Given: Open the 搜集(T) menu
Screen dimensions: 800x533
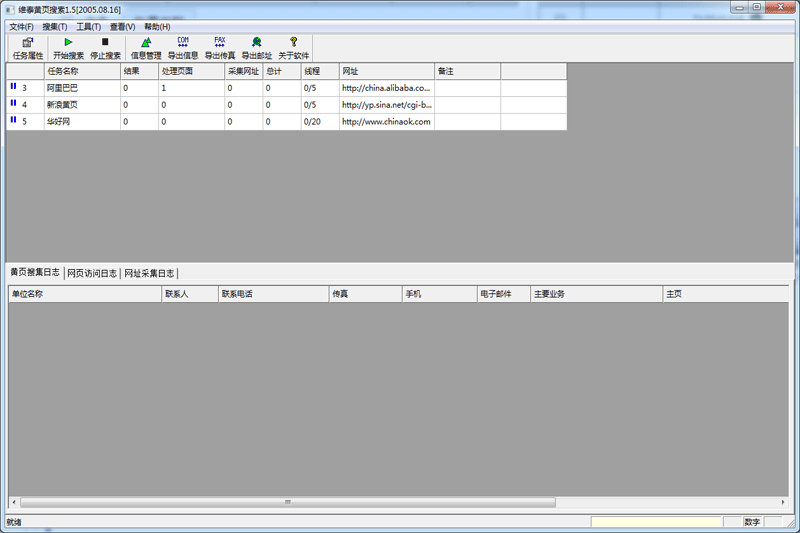Looking at the screenshot, I should (55, 27).
